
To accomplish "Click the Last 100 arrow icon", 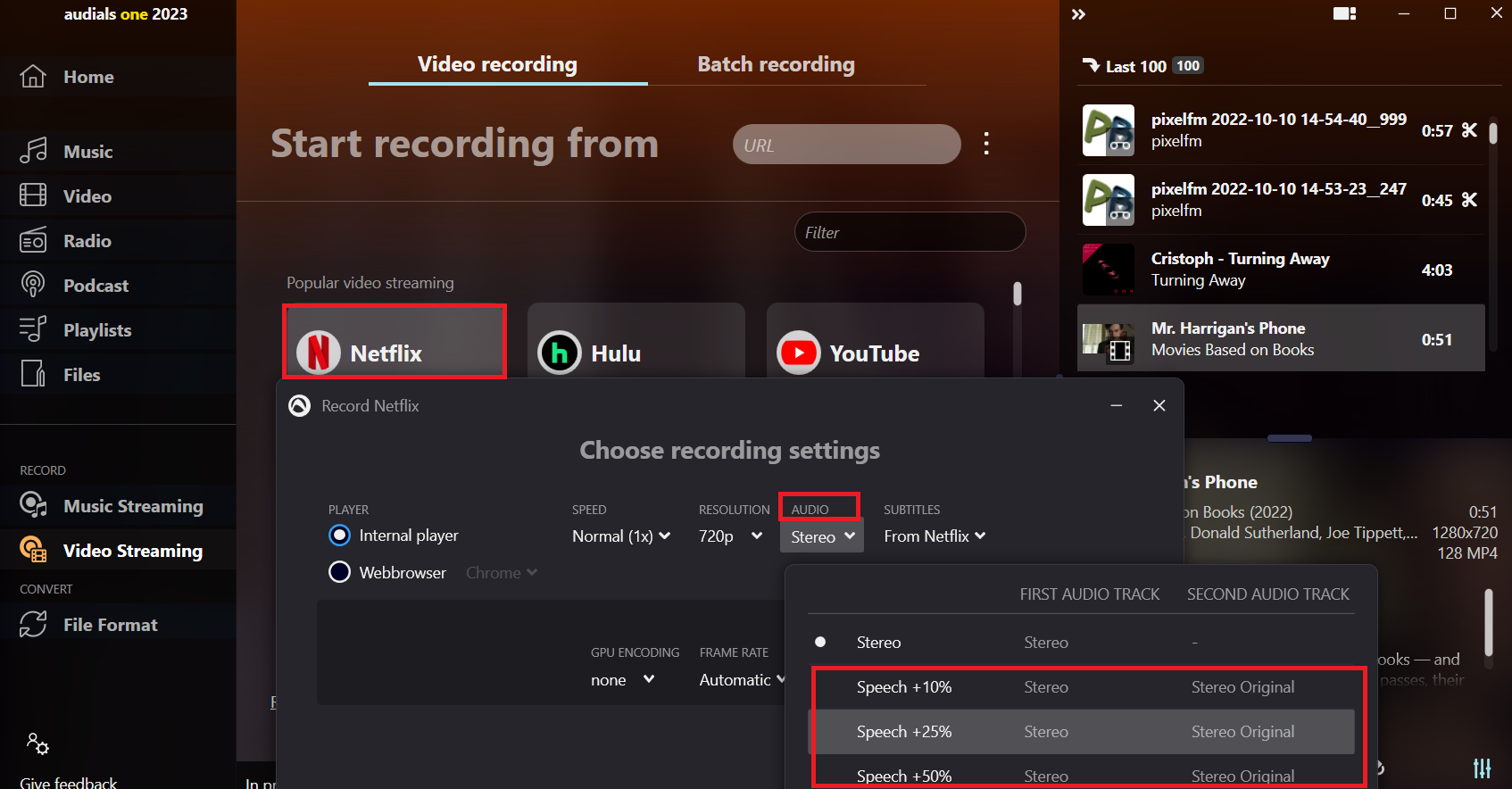I will (x=1091, y=65).
